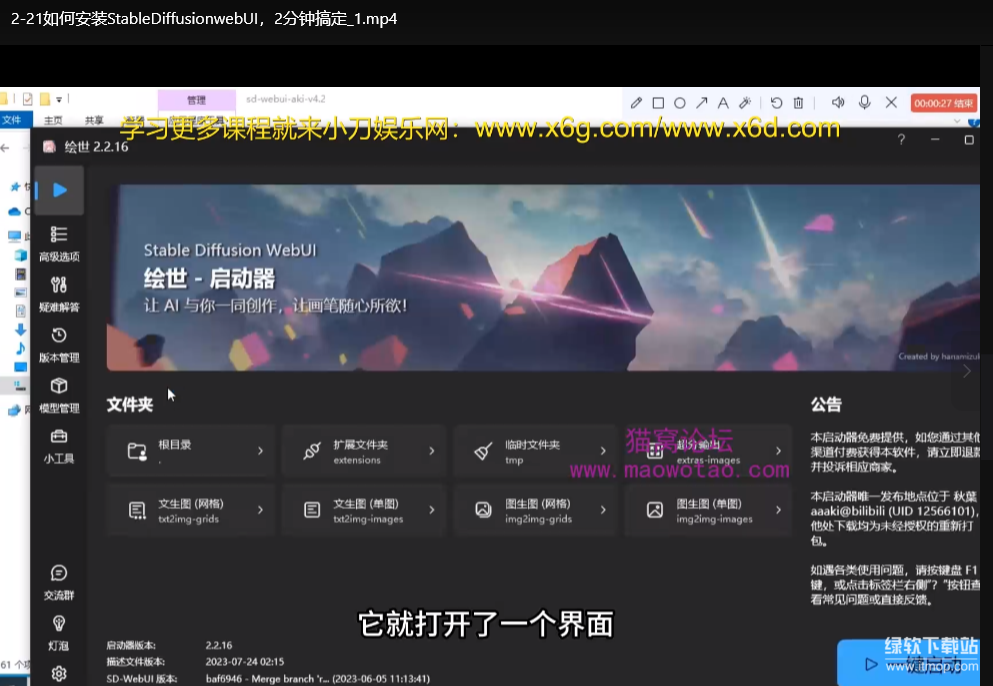The height and width of the screenshot is (686, 993).
Task: Open extras-images folder chevron
Action: point(778,450)
